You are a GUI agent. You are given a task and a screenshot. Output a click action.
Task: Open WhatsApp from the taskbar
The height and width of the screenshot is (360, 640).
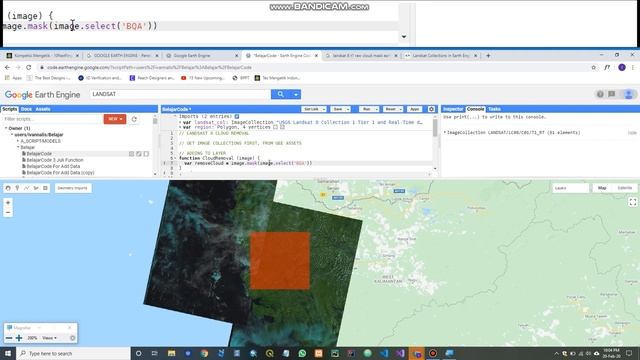[302, 353]
